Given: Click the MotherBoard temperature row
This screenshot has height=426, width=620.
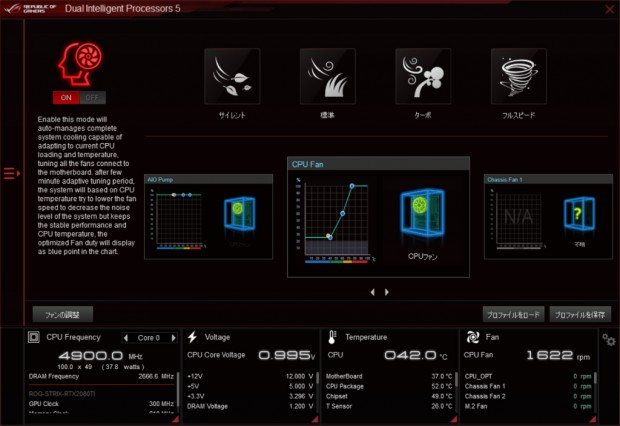Looking at the screenshot, I should 389,376.
